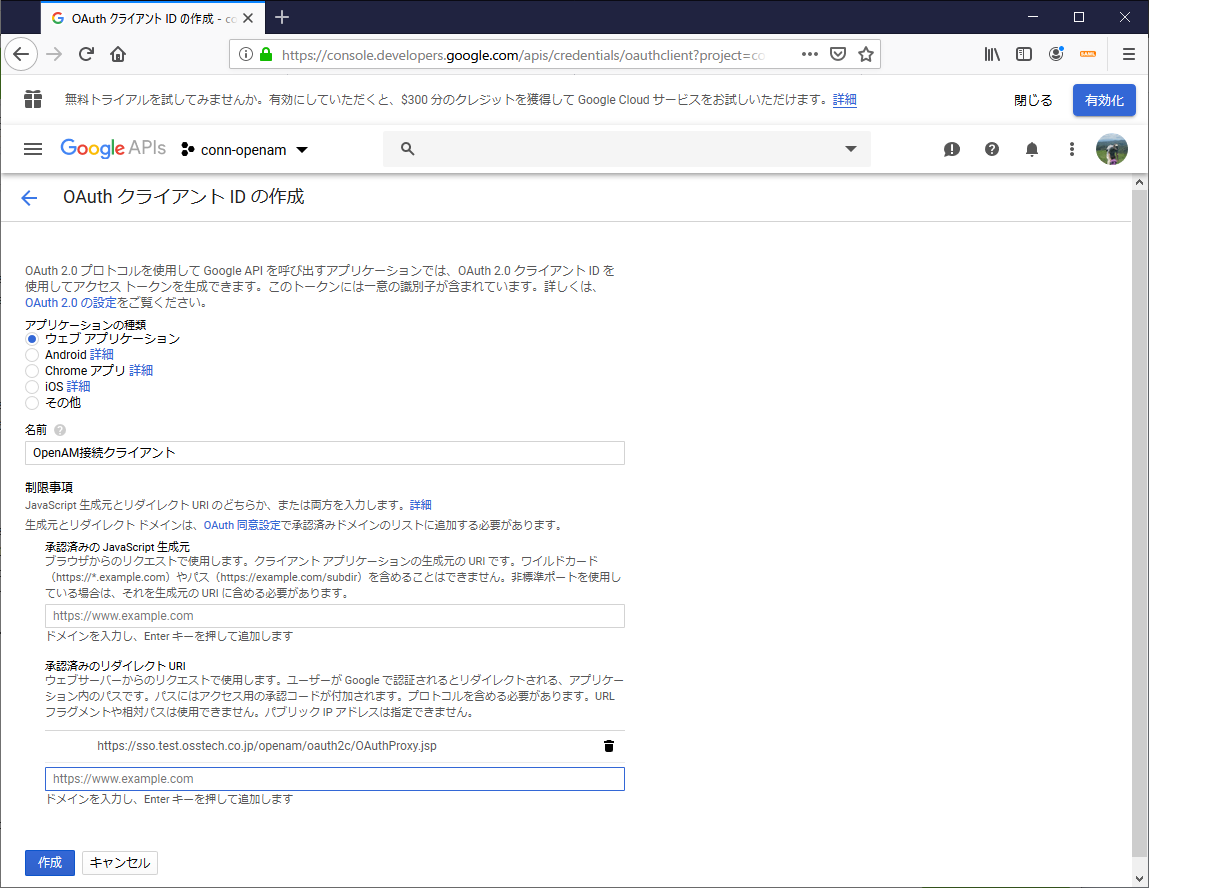Open the Firefox page actions ... dropdown
The width and height of the screenshot is (1228, 888).
click(809, 54)
